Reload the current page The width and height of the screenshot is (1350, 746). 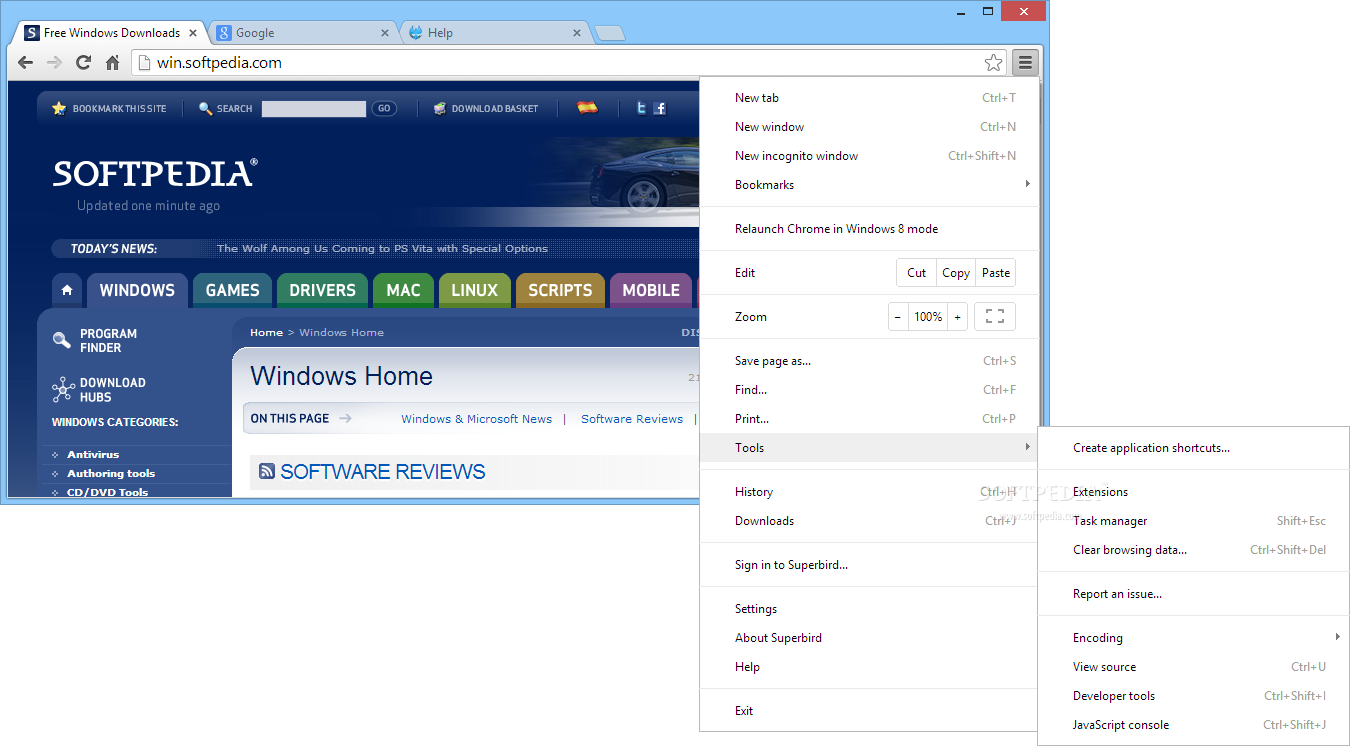84,63
